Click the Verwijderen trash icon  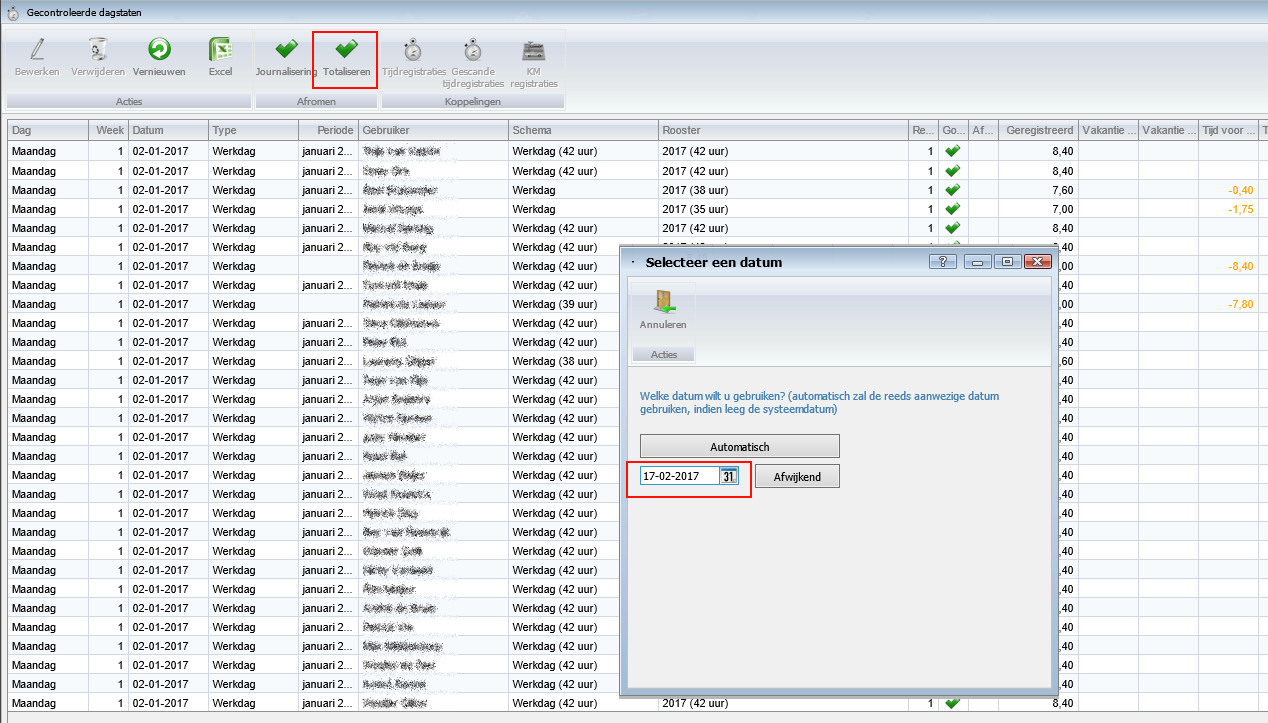click(97, 50)
